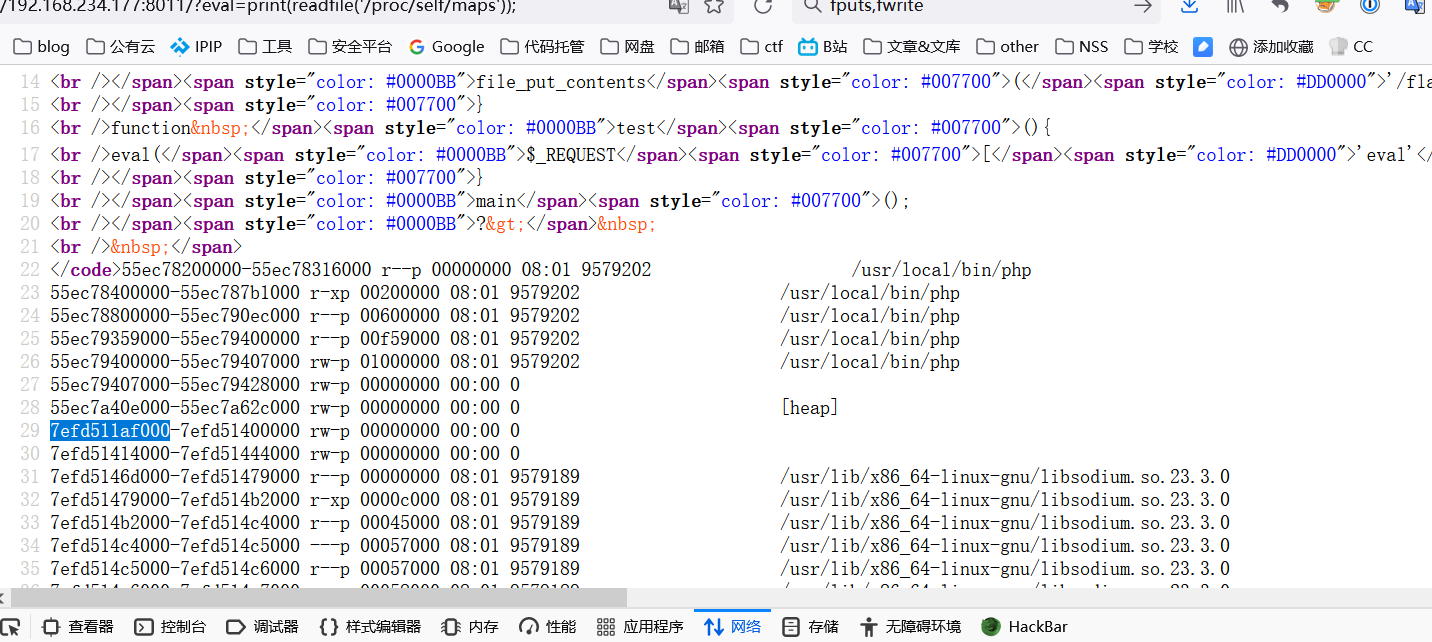Open the HackBar devtools tab
Screen dimensions: 1432x642
[x=1025, y=627]
